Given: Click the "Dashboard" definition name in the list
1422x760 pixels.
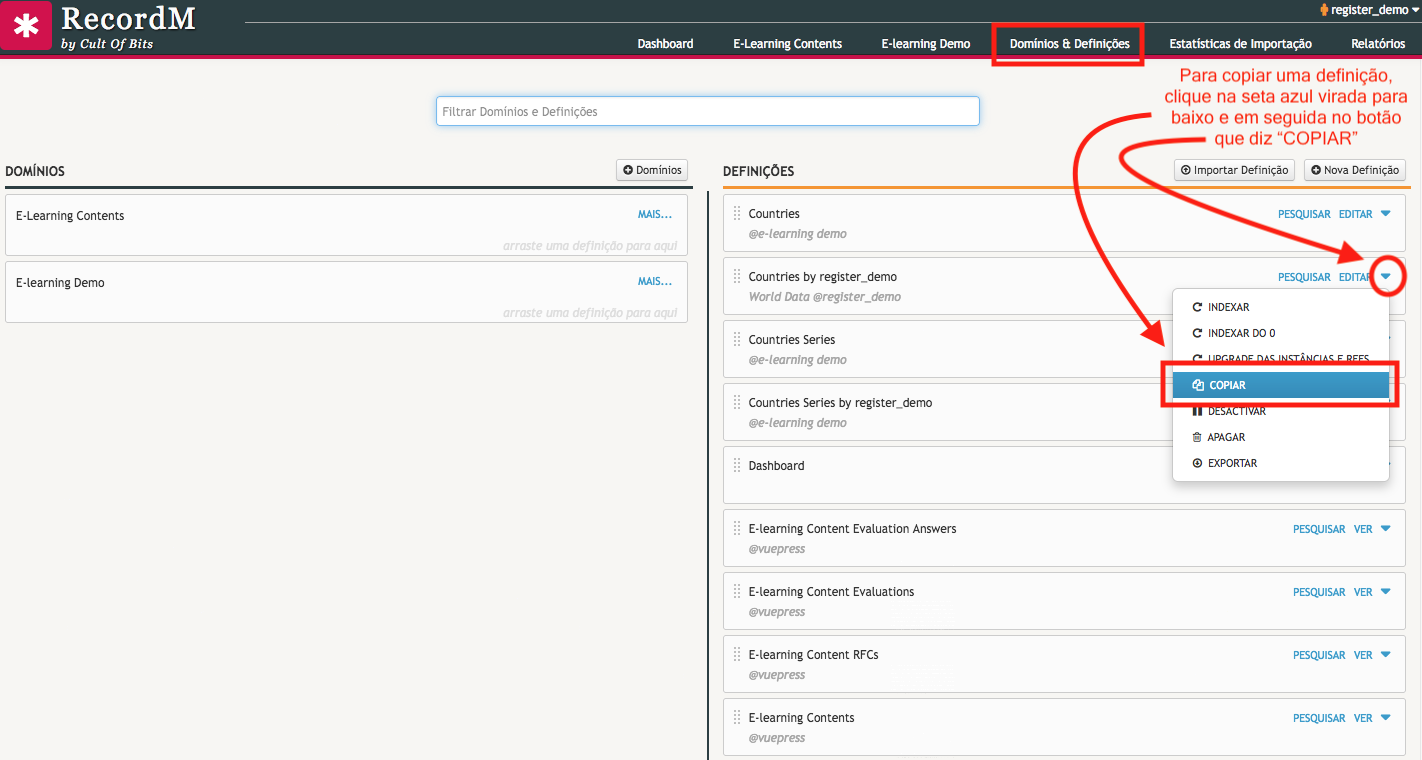Looking at the screenshot, I should point(776,466).
